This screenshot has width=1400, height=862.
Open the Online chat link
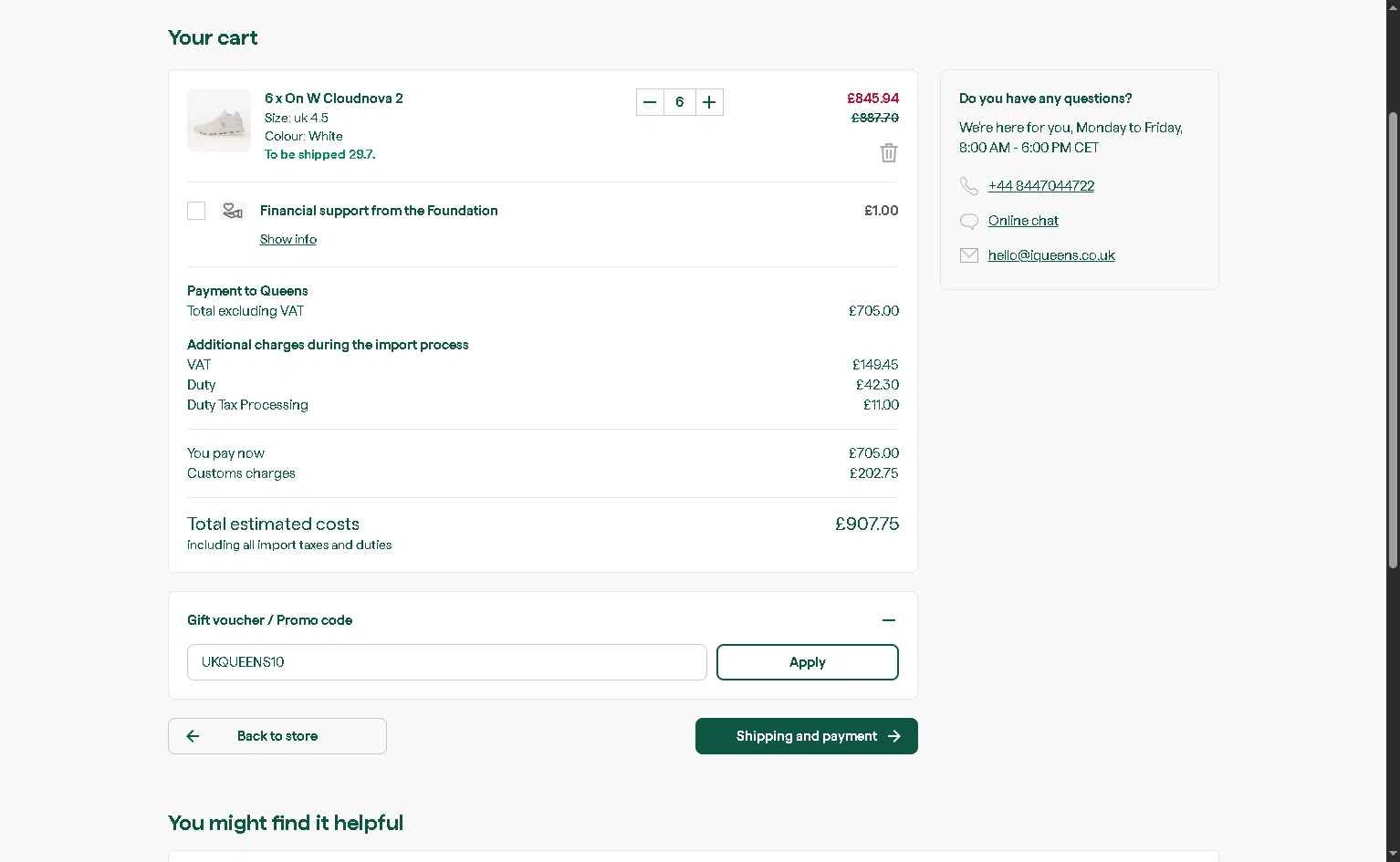1023,221
